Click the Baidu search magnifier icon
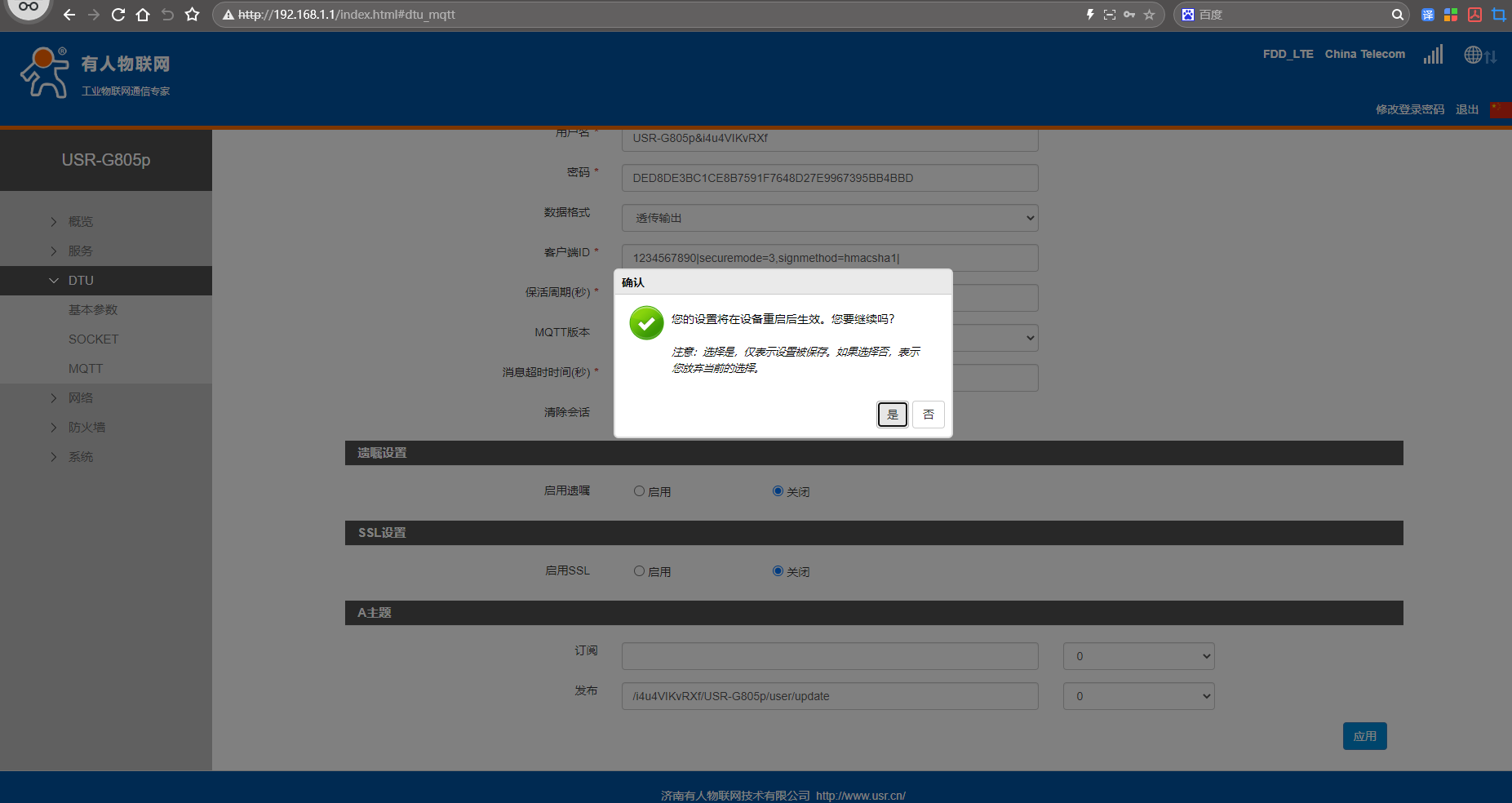The image size is (1512, 803). pyautogui.click(x=1397, y=15)
